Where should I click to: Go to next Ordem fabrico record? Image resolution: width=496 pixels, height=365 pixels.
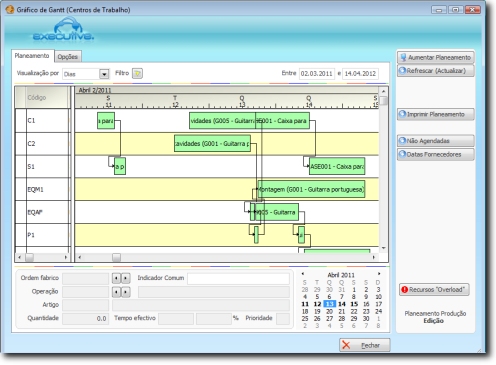pos(125,278)
